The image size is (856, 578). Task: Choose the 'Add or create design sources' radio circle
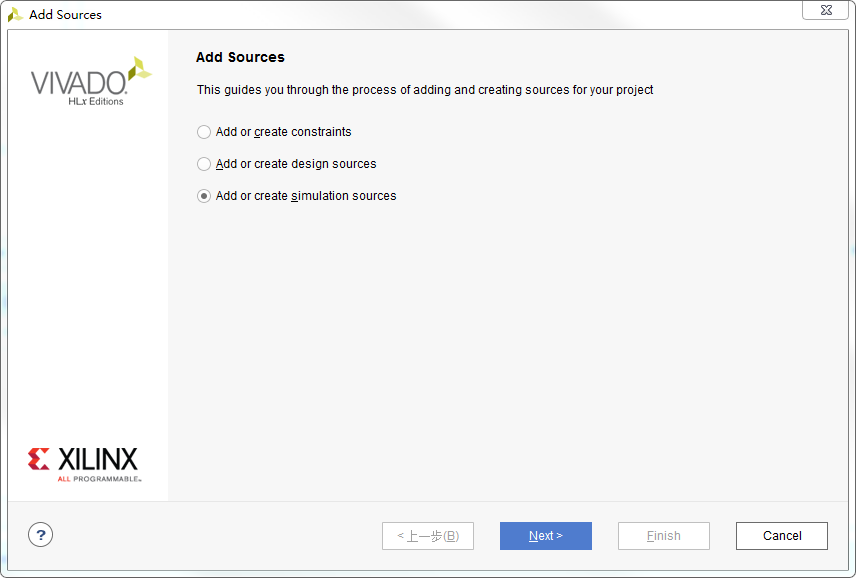click(204, 164)
